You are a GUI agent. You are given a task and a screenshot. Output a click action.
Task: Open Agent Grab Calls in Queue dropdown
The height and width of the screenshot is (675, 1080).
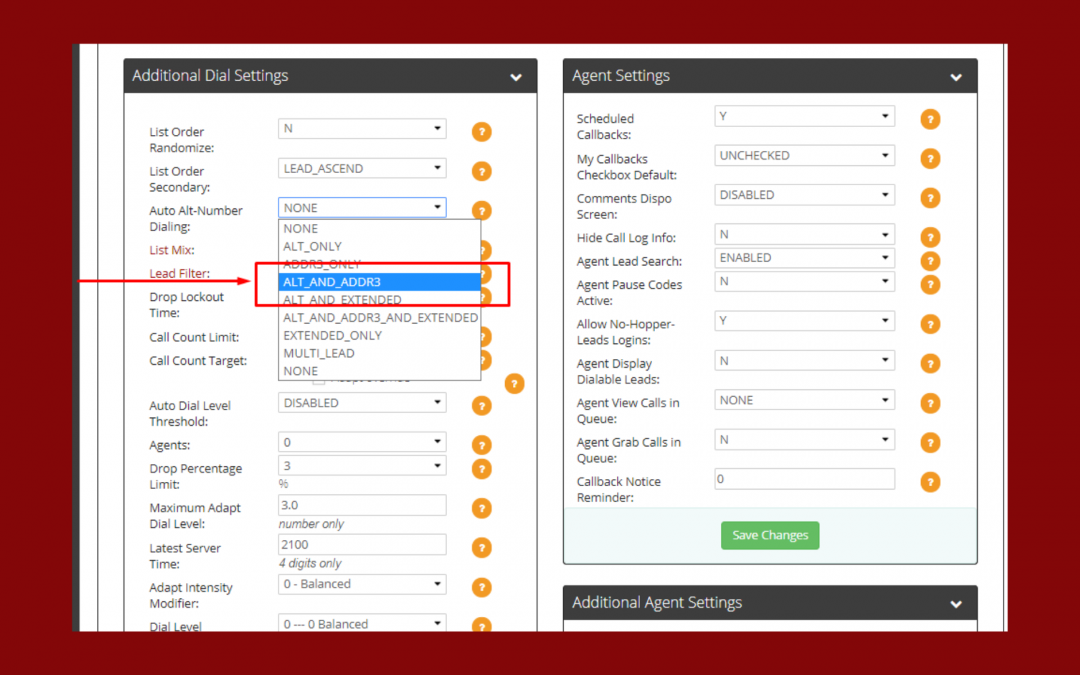[804, 439]
